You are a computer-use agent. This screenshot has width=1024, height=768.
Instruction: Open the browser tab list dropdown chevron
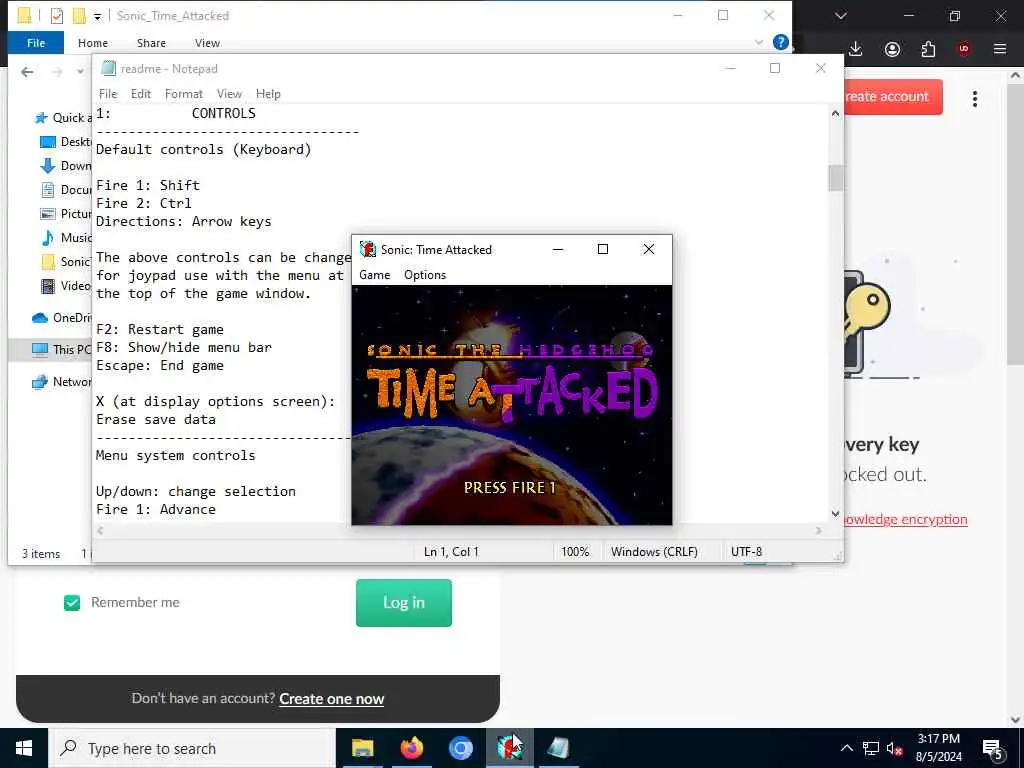tap(840, 16)
